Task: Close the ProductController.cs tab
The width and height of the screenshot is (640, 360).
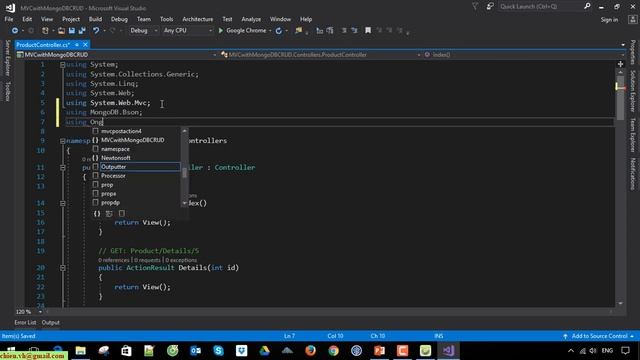Action: click(85, 45)
